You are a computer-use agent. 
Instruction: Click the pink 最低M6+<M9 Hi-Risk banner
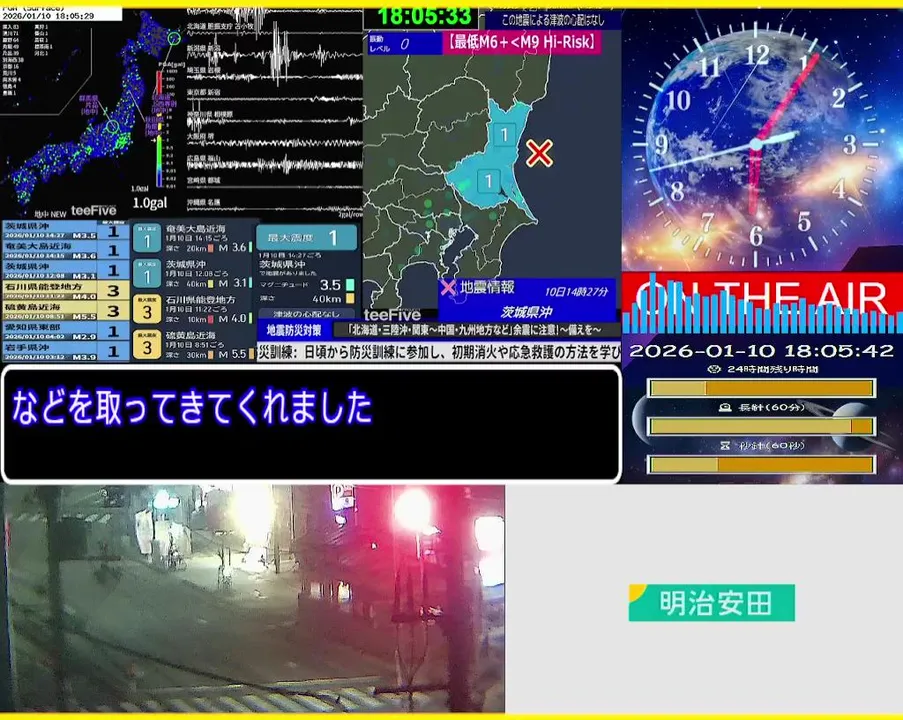[x=522, y=42]
